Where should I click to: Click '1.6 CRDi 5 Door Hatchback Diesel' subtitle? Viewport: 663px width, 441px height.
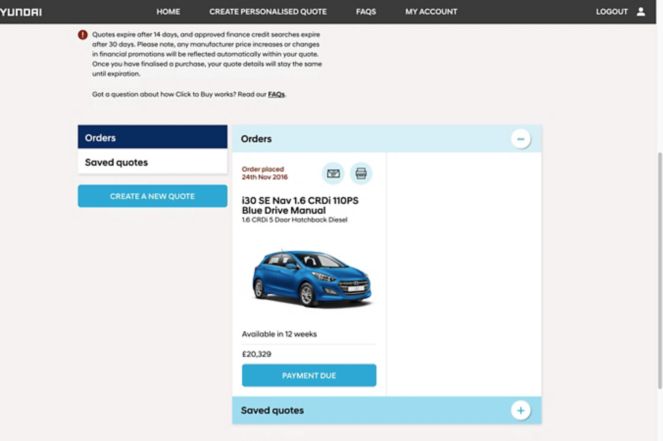coord(295,220)
